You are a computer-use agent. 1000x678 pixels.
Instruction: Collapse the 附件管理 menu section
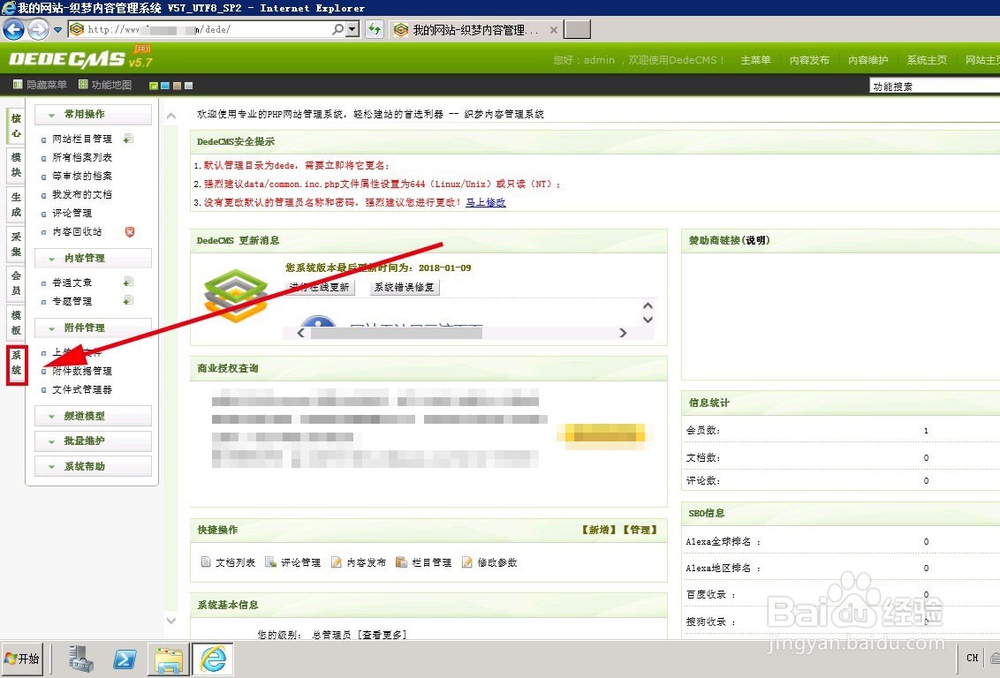coord(93,328)
